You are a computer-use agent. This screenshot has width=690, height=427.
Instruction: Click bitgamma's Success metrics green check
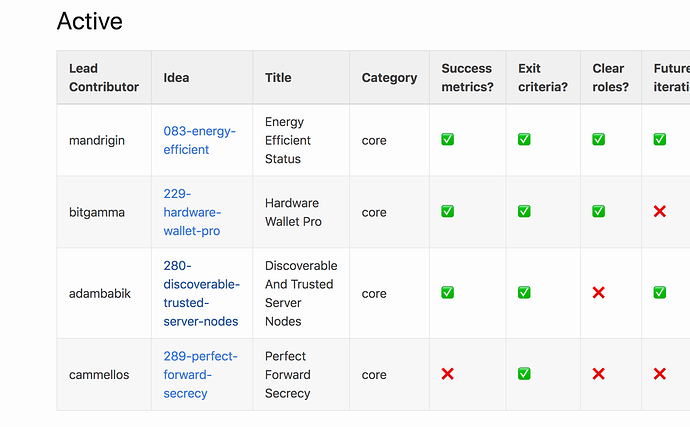(x=448, y=211)
